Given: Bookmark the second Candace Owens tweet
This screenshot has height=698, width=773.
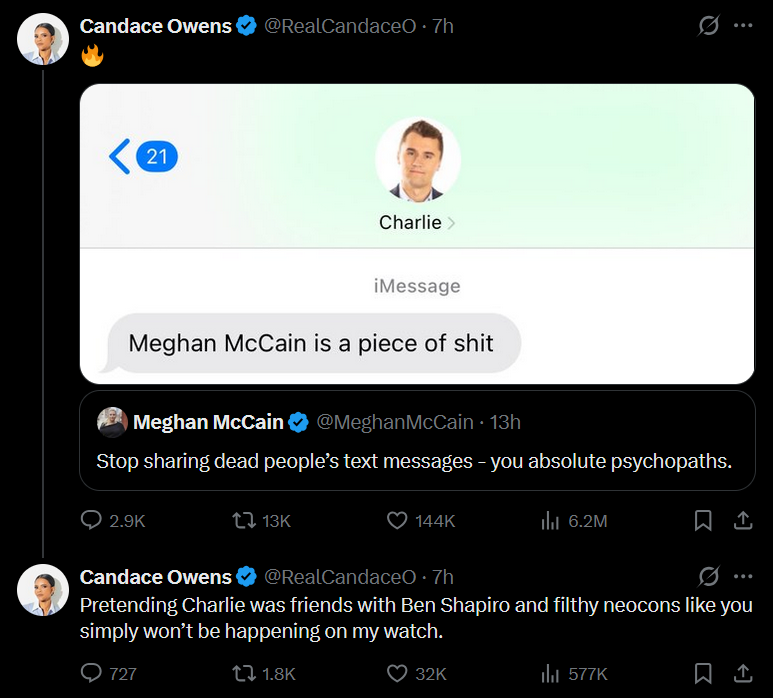Looking at the screenshot, I should point(703,673).
